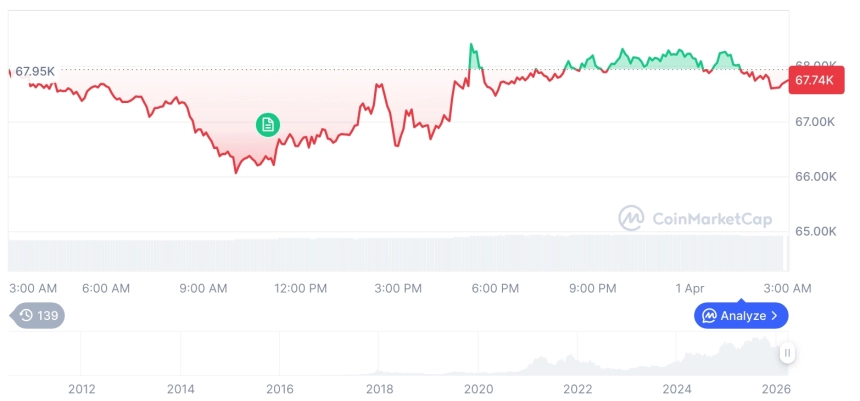Open the 139 history events badge

pos(39,316)
